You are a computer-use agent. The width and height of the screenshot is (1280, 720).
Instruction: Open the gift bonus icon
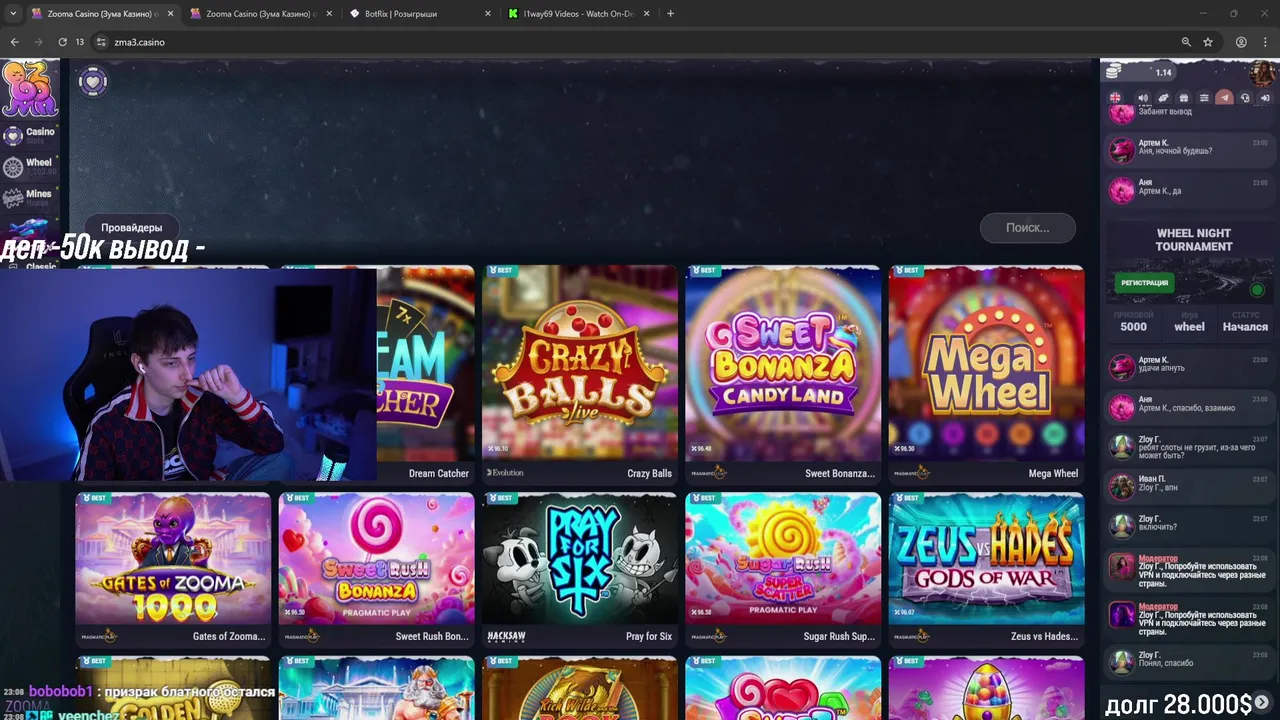1184,98
